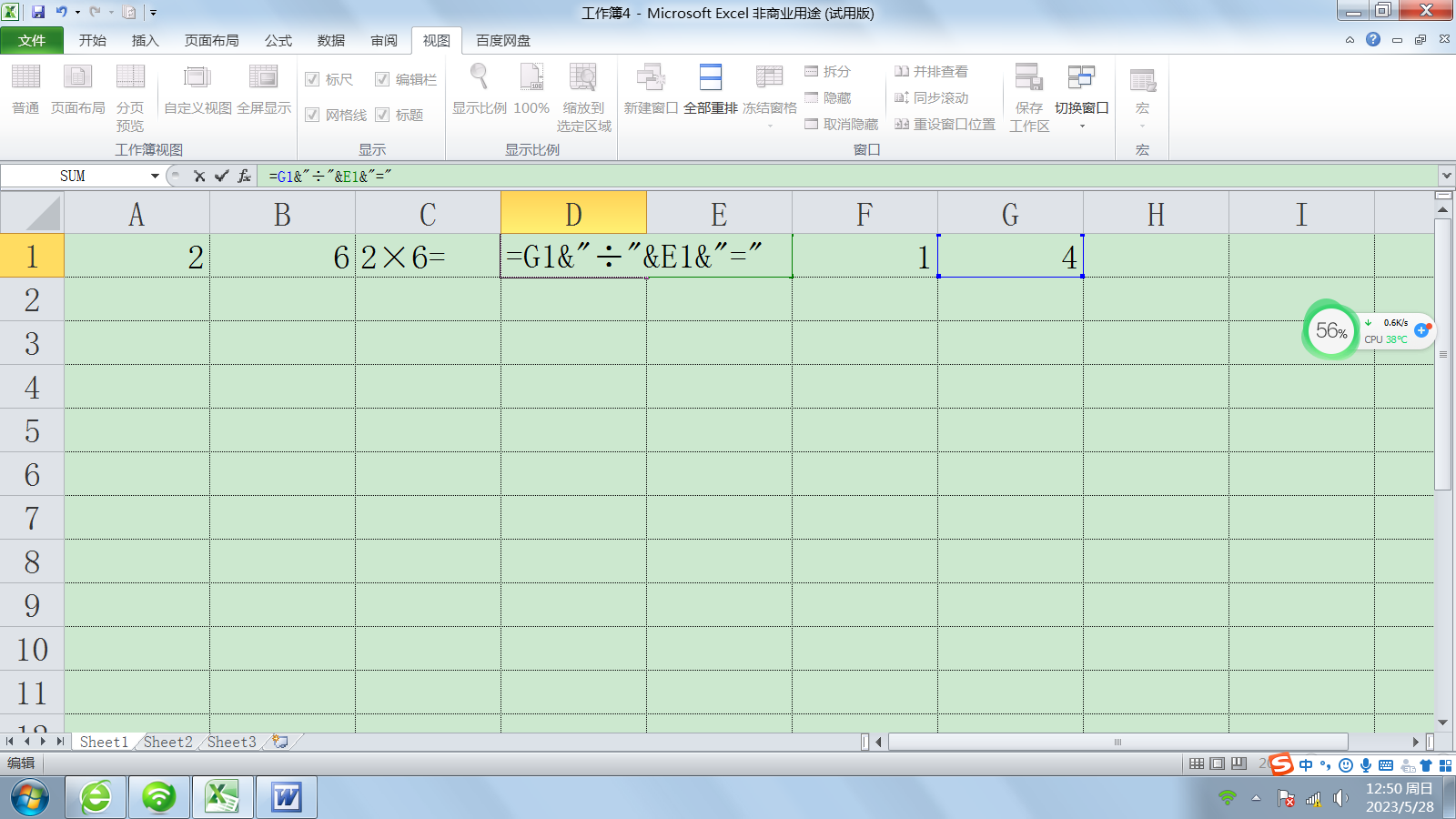Switch to the 数据 Data tab
Viewport: 1456px width, 819px height.
click(331, 40)
